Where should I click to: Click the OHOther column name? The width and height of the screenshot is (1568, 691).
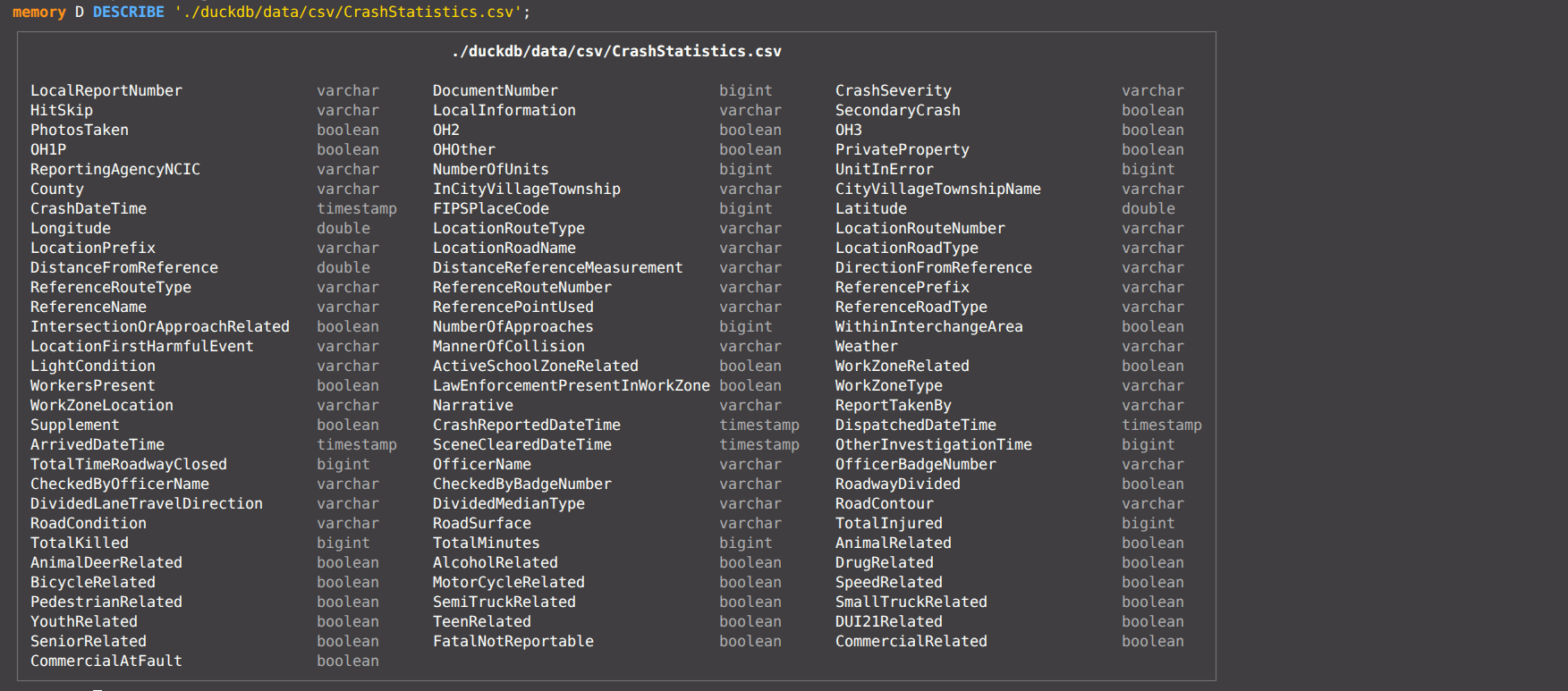(x=464, y=150)
